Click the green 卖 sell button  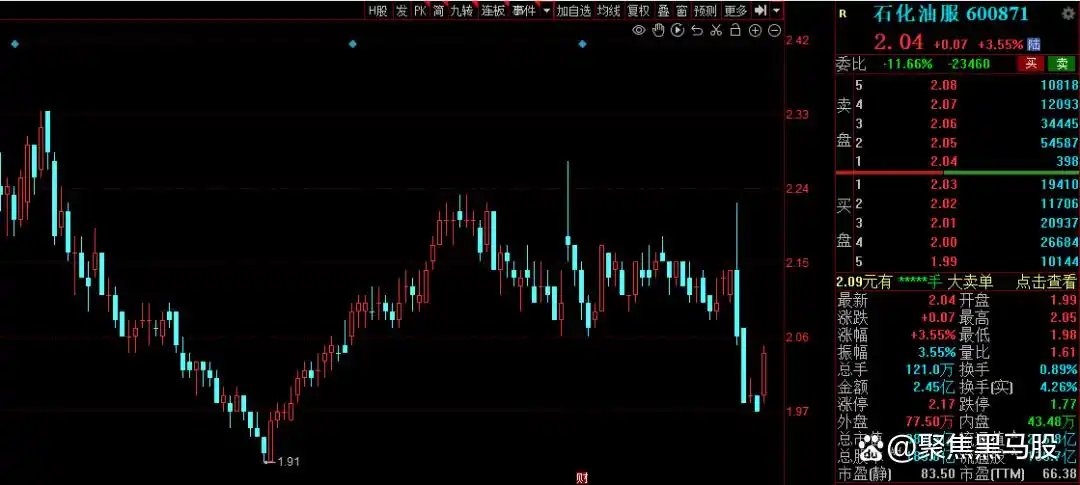pyautogui.click(x=1061, y=64)
